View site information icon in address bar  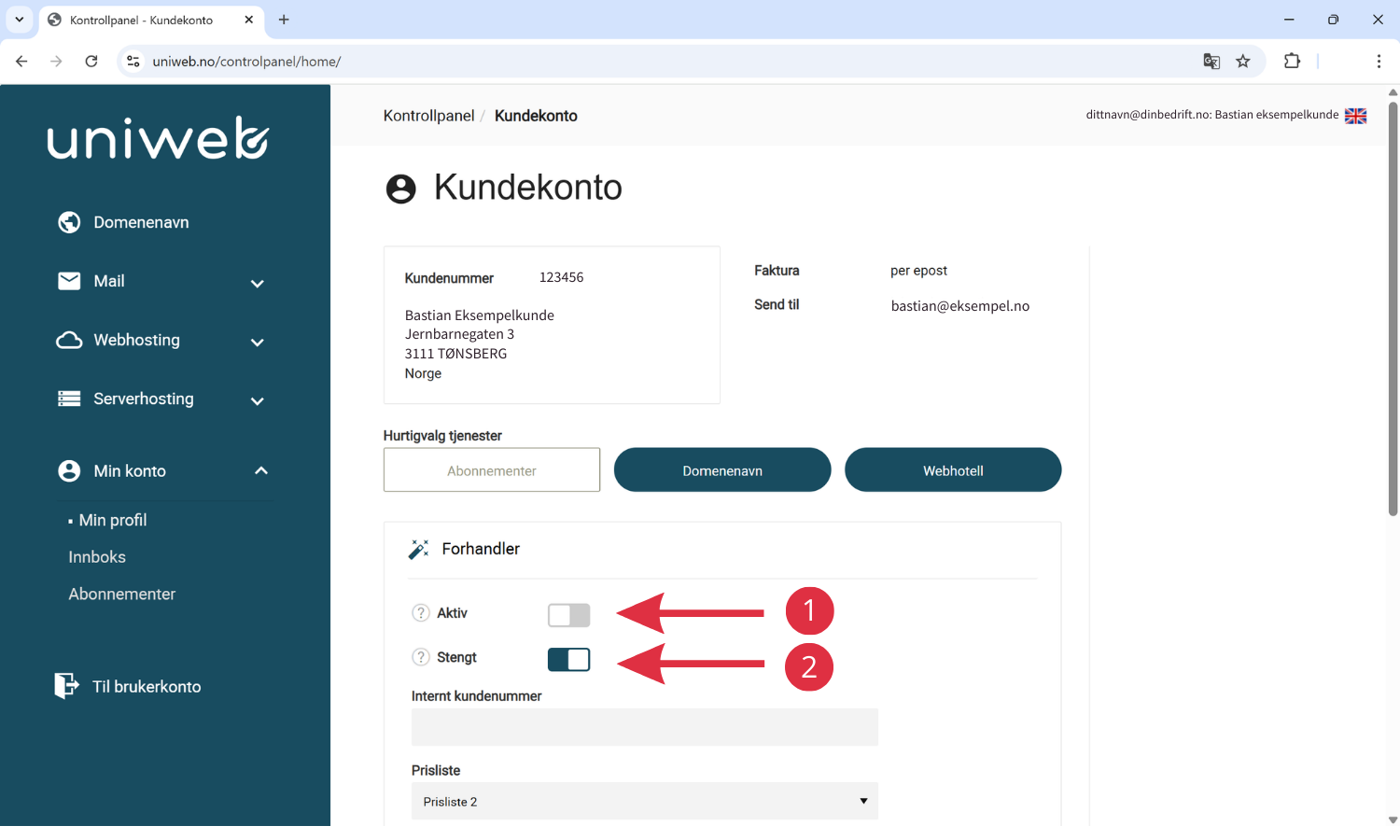tap(133, 62)
